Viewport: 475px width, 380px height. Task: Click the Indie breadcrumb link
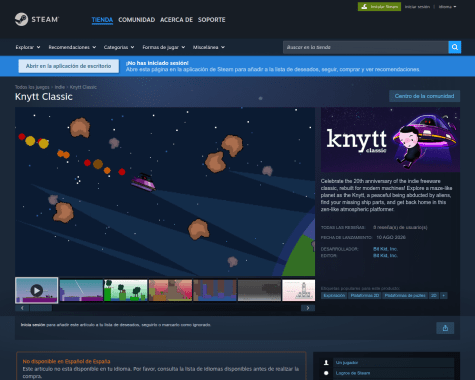[60, 87]
